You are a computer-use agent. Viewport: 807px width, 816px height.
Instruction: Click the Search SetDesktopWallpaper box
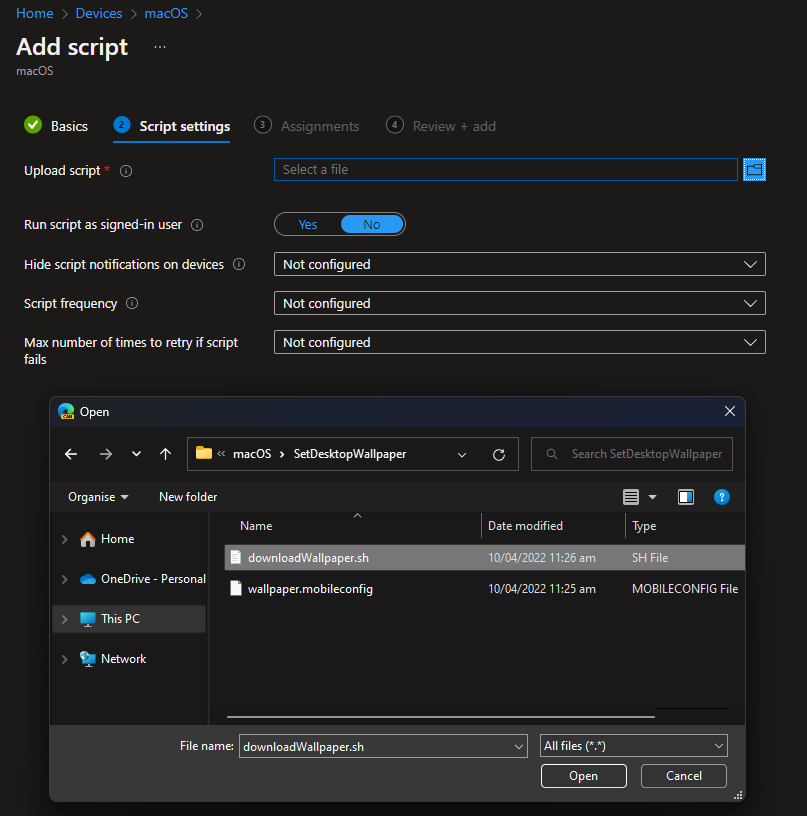tap(632, 454)
